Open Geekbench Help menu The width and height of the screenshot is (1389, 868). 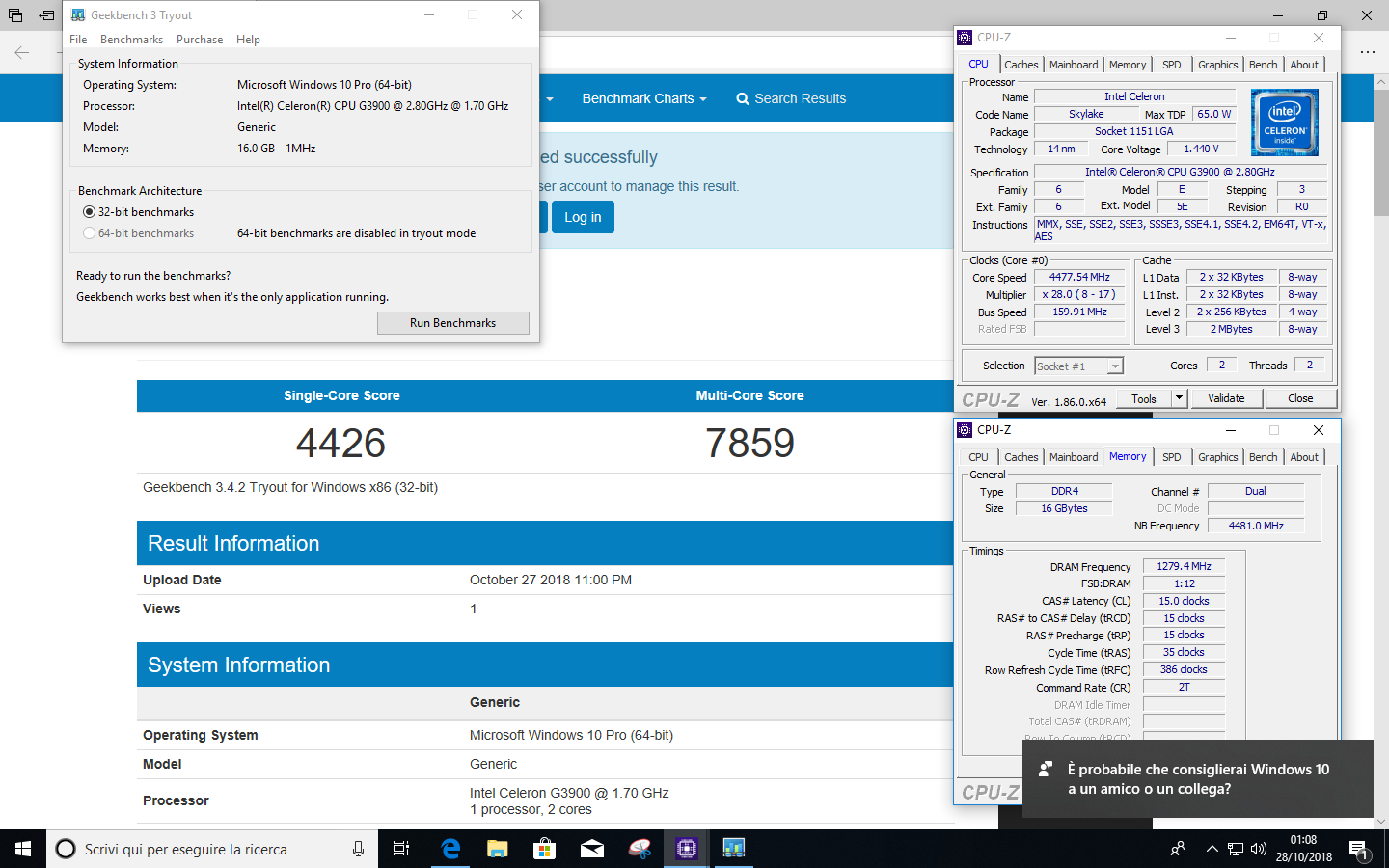[248, 40]
